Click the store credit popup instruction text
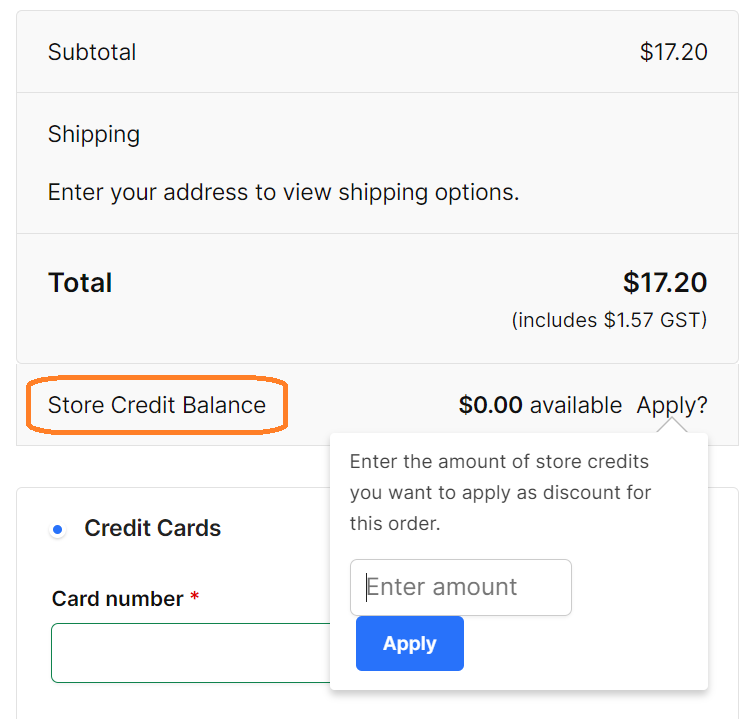Viewport: 754px width, 719px height. coord(500,492)
